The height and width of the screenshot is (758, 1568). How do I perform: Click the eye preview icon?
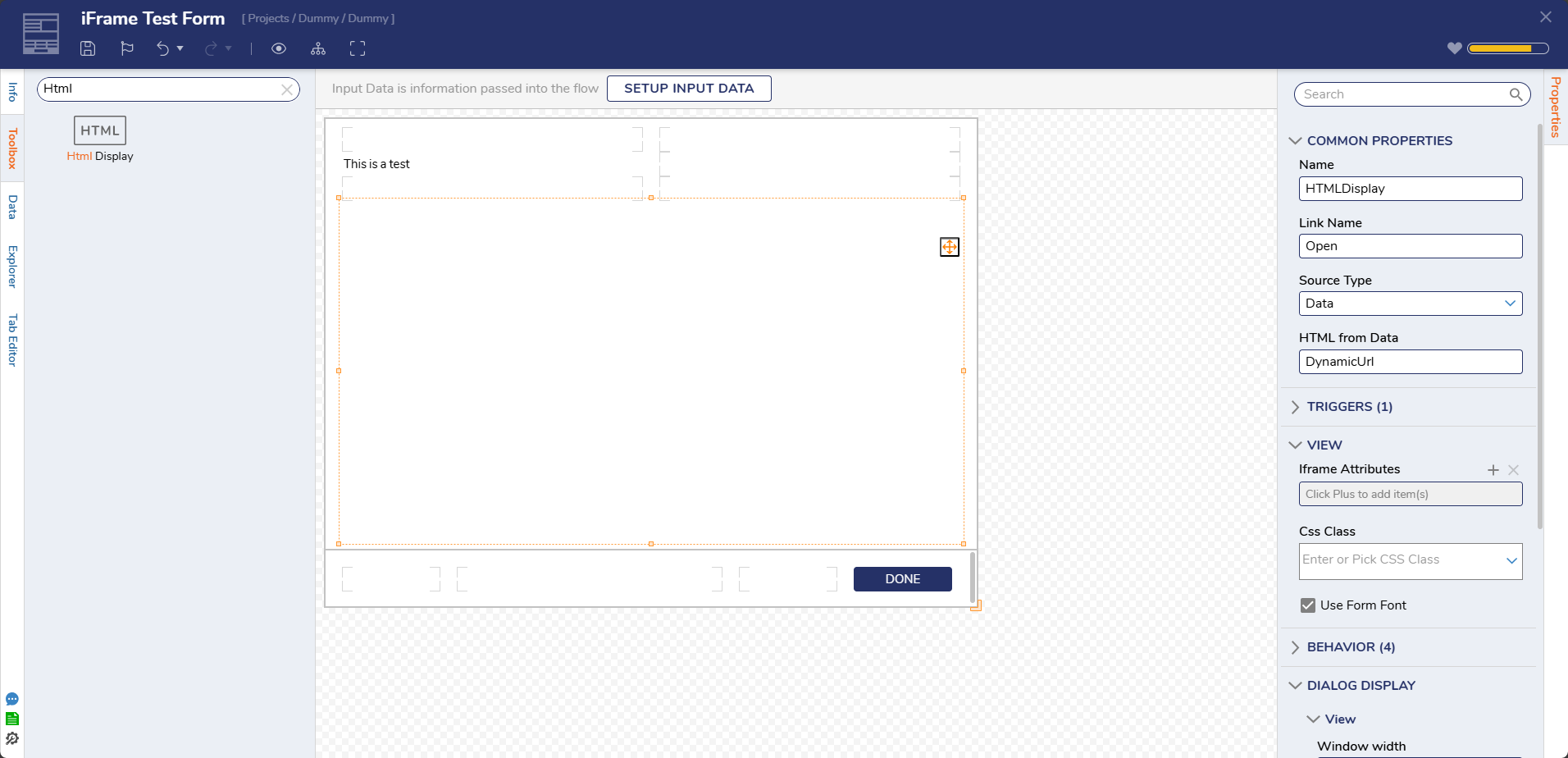point(279,48)
